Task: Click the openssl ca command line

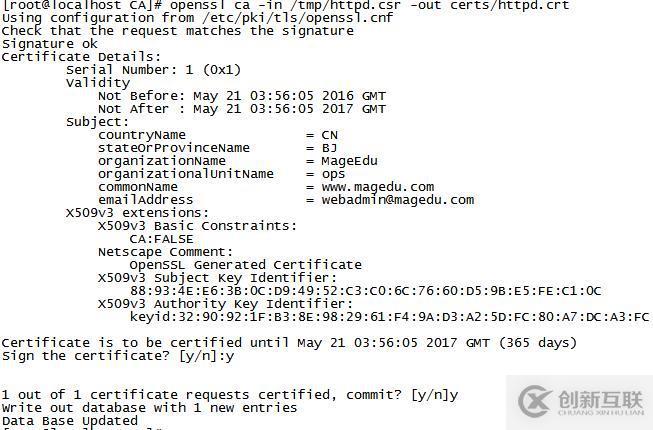Action: 286,5
